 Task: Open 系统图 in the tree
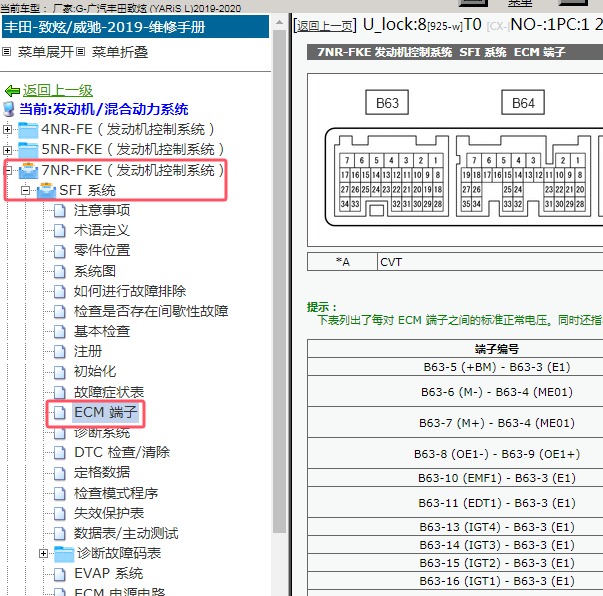(x=95, y=271)
